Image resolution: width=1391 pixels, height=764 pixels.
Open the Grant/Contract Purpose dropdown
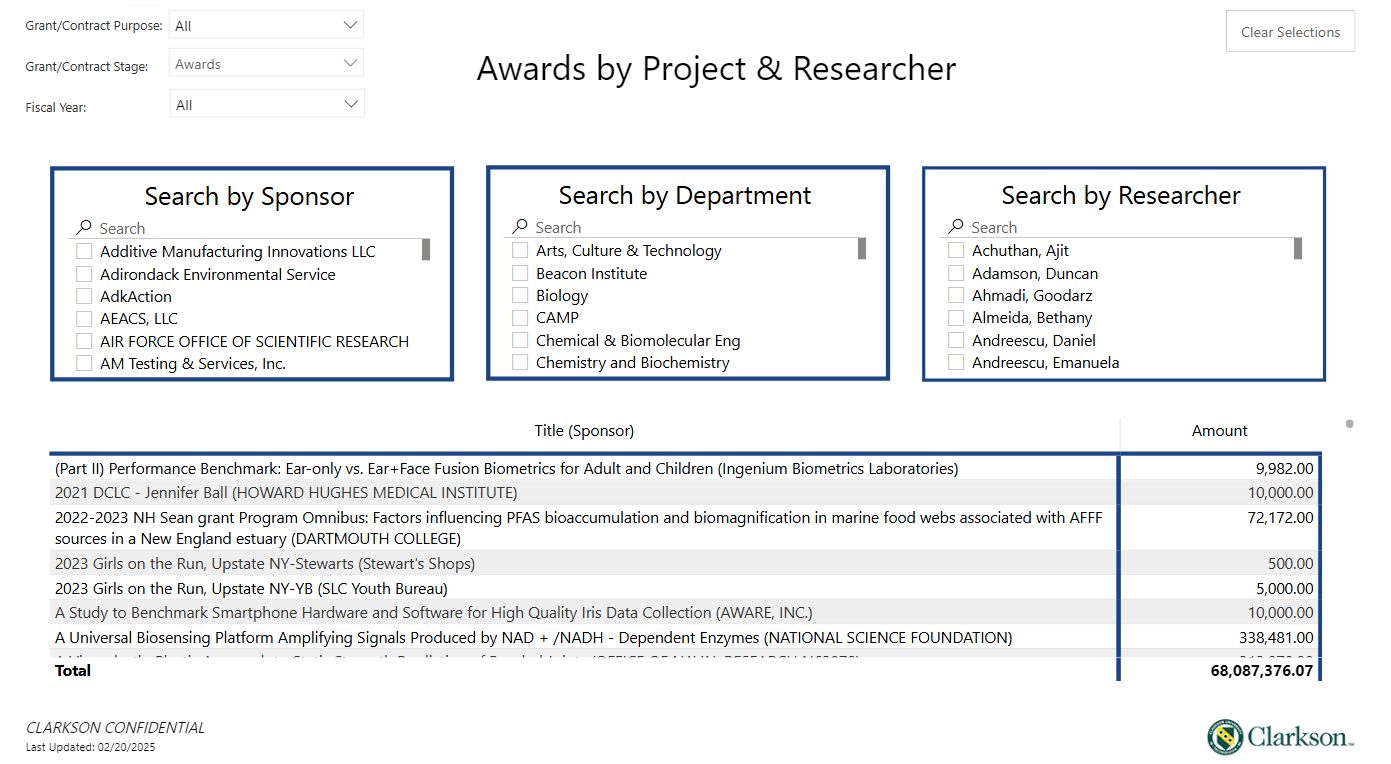tap(267, 25)
